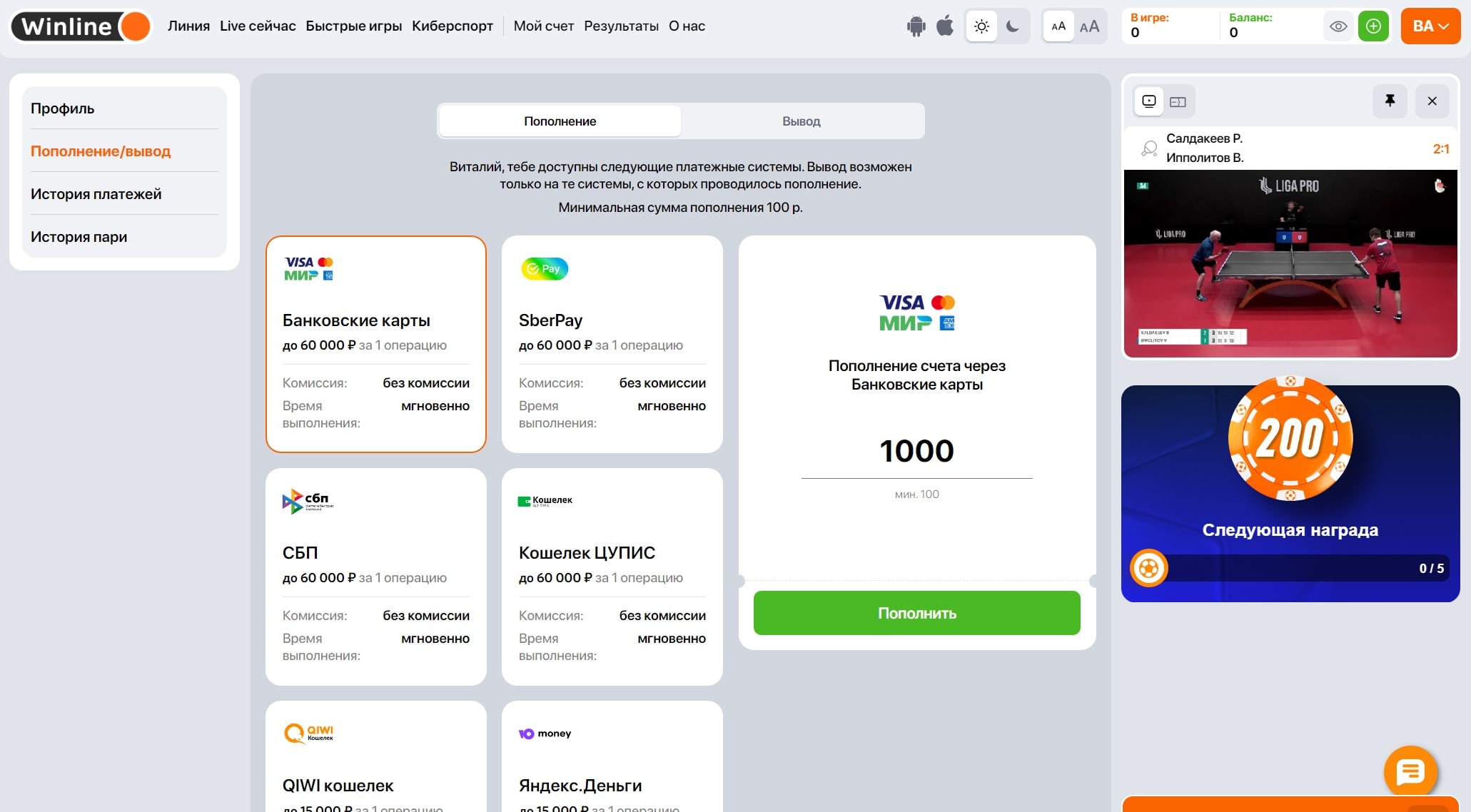Image resolution: width=1471 pixels, height=812 pixels.
Task: Click the Android app download icon
Action: pos(916,26)
